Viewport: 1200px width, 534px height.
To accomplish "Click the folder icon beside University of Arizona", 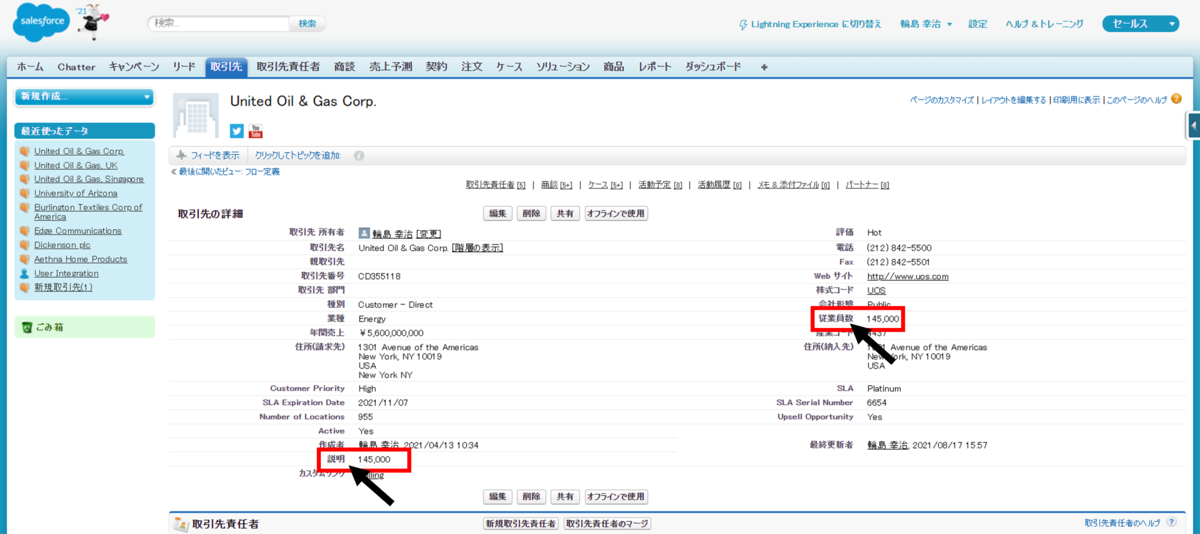I will (24, 194).
